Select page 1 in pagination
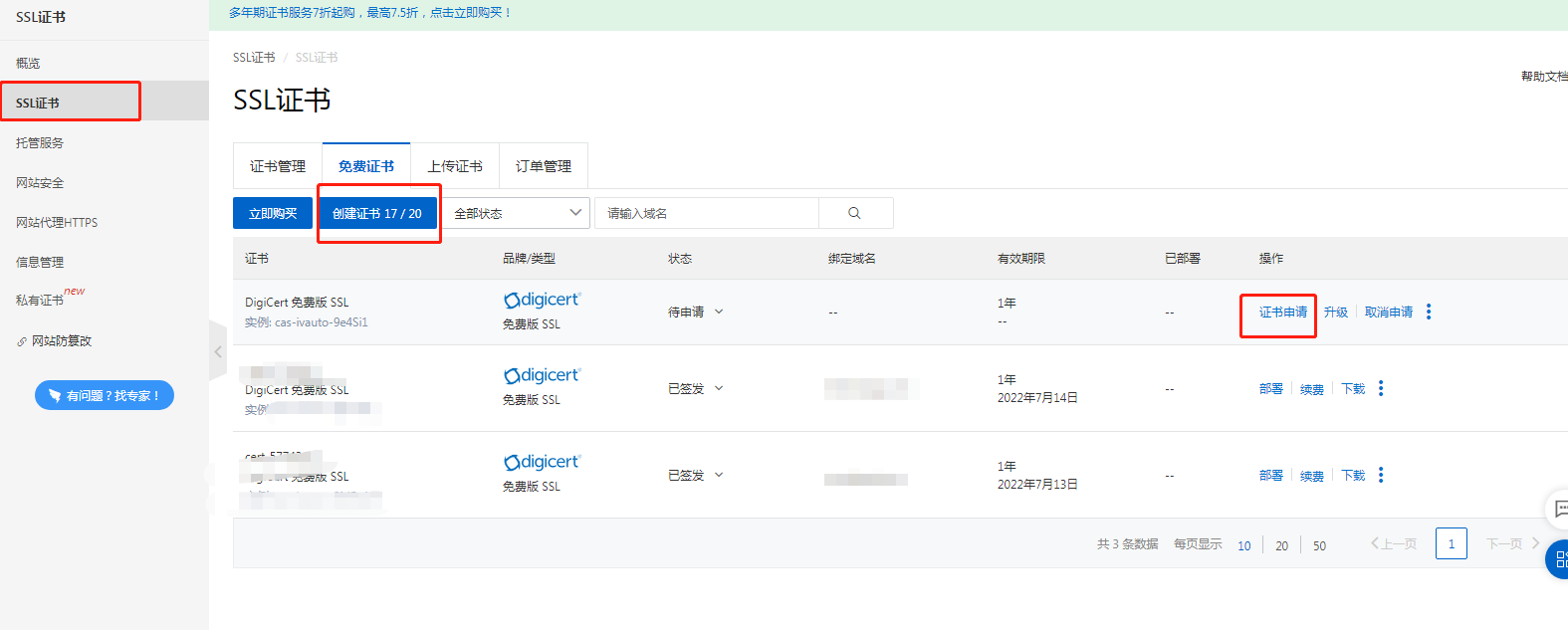1568x630 pixels. [1452, 543]
